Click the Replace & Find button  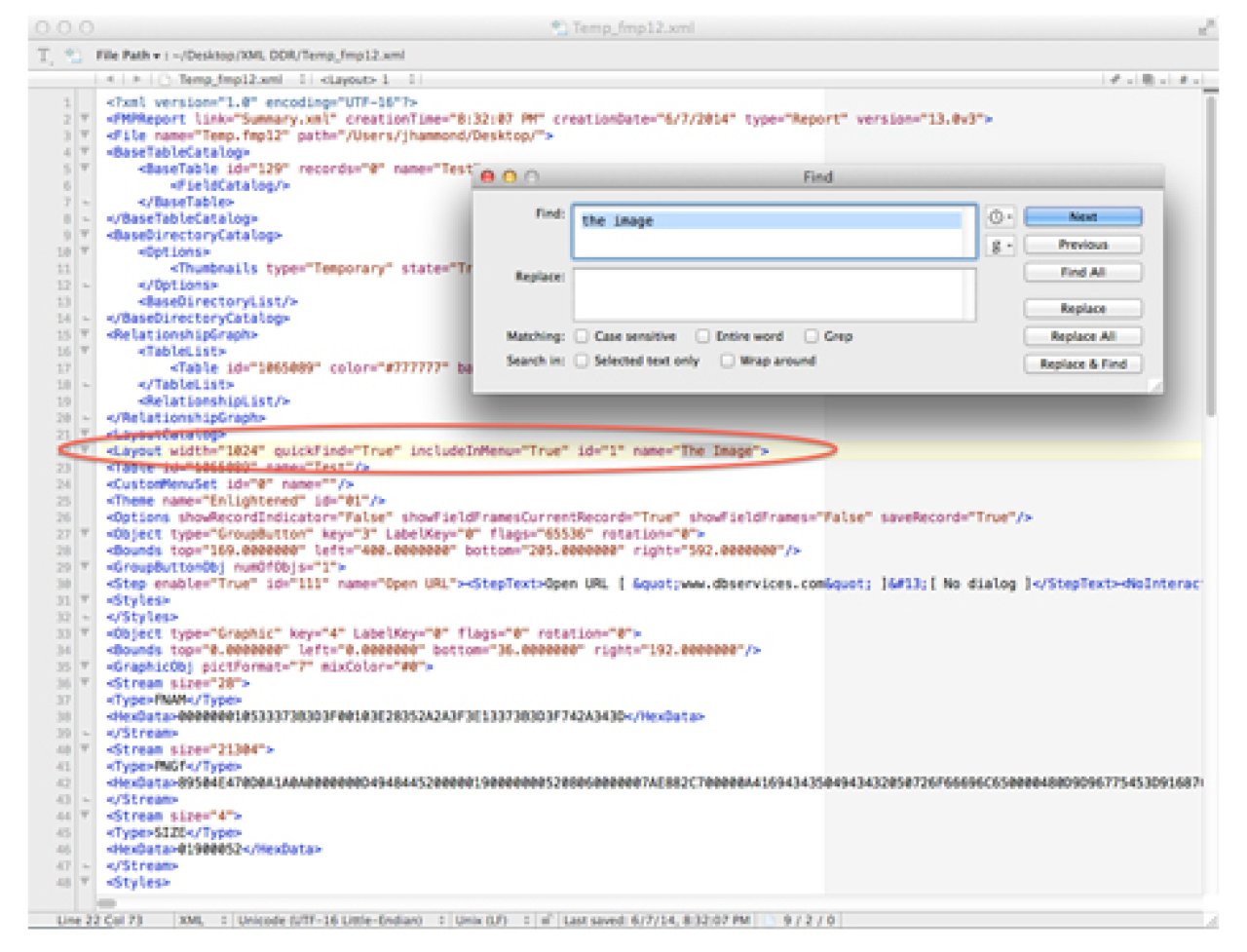(1082, 363)
